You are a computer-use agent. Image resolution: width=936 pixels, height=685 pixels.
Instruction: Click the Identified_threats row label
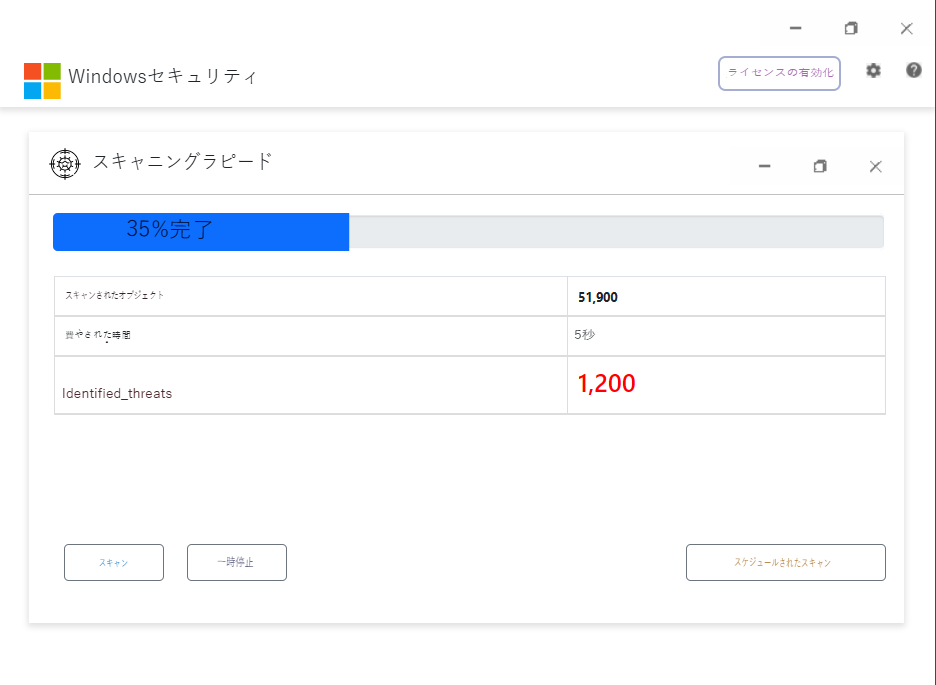[x=117, y=394]
